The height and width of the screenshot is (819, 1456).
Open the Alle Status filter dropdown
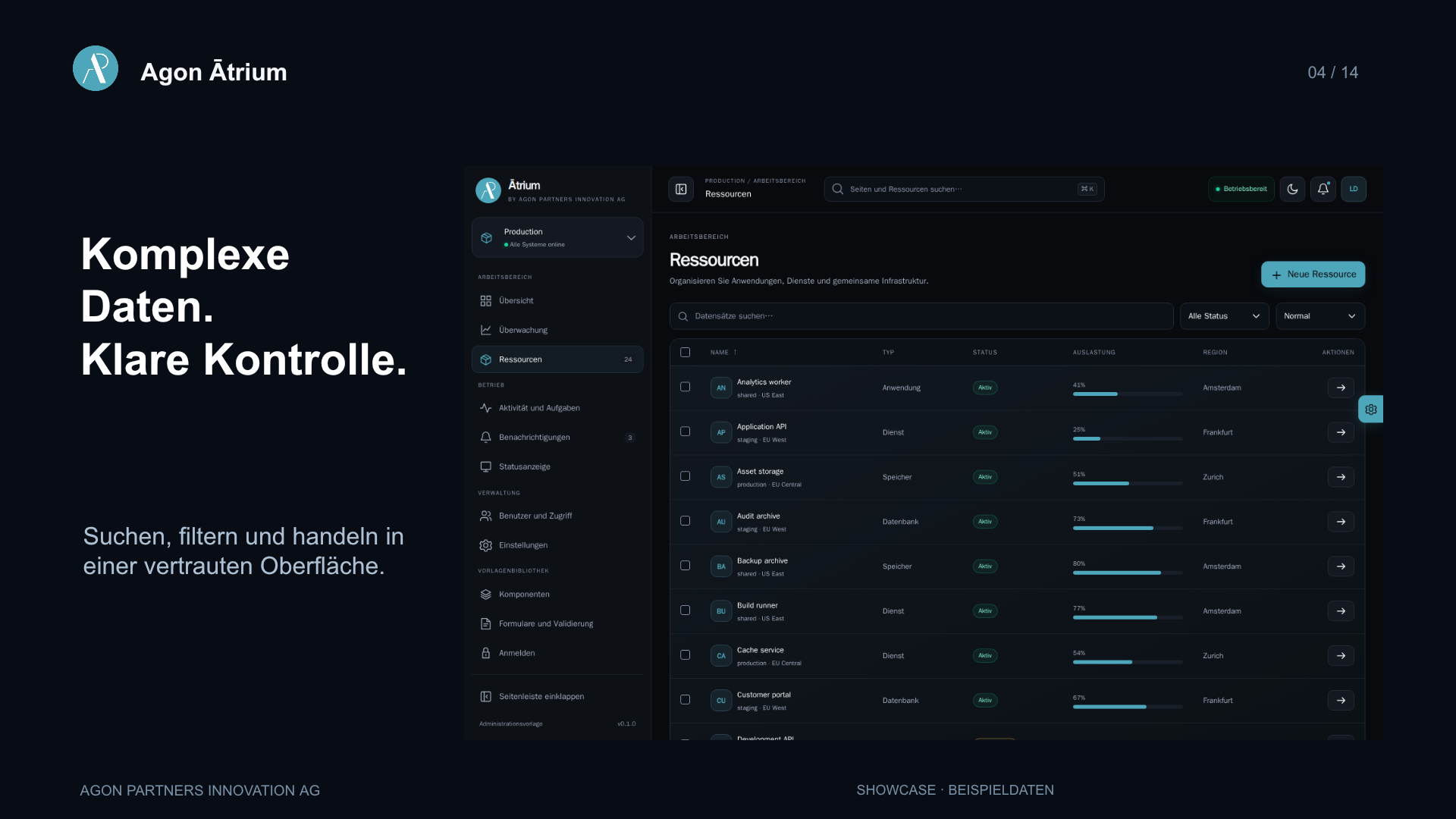pos(1224,316)
